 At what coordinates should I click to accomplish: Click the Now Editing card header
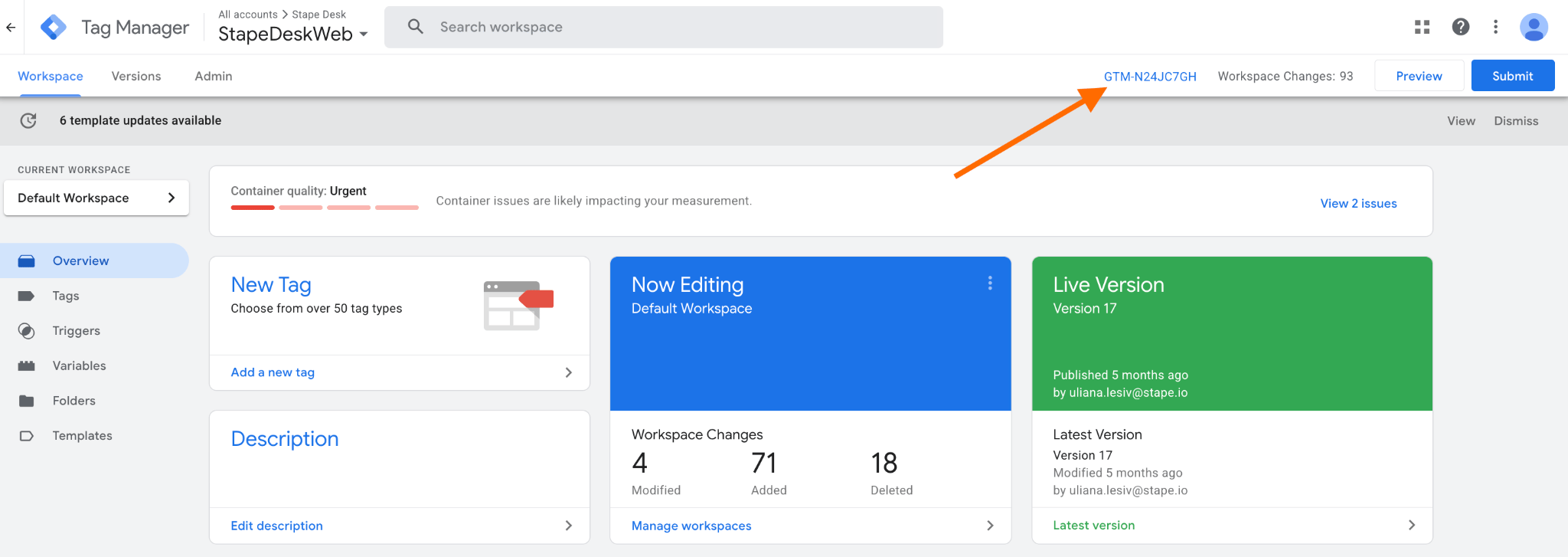[x=810, y=334]
